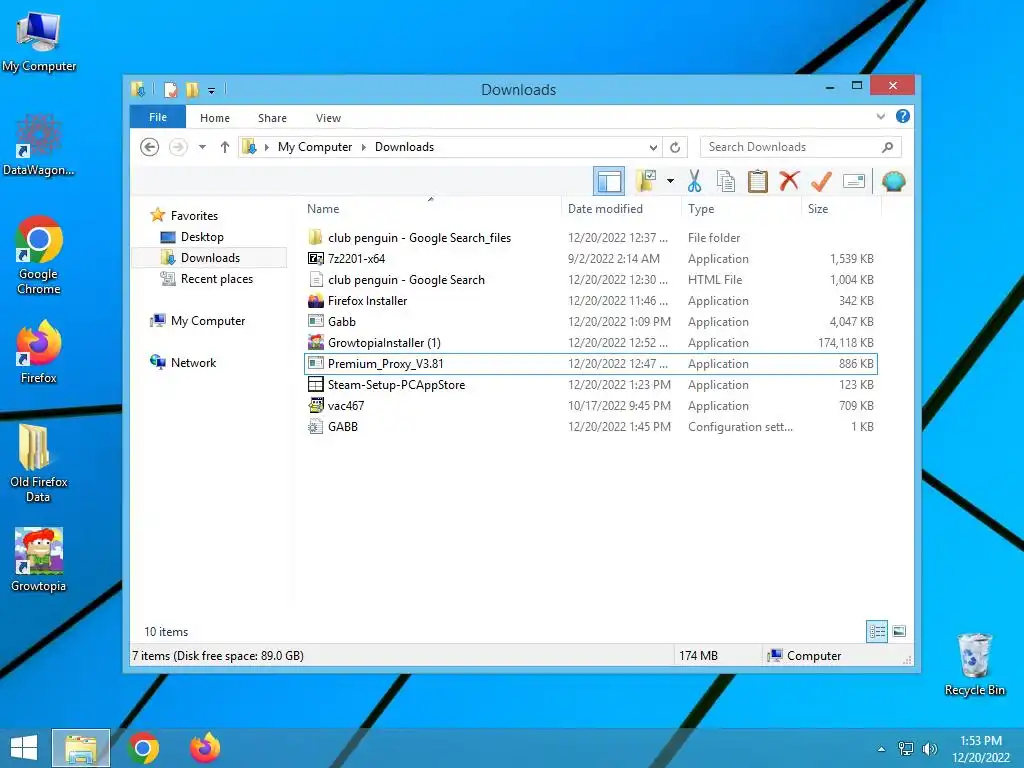The height and width of the screenshot is (768, 1024).
Task: Click the Rename icon in toolbar
Action: point(854,181)
